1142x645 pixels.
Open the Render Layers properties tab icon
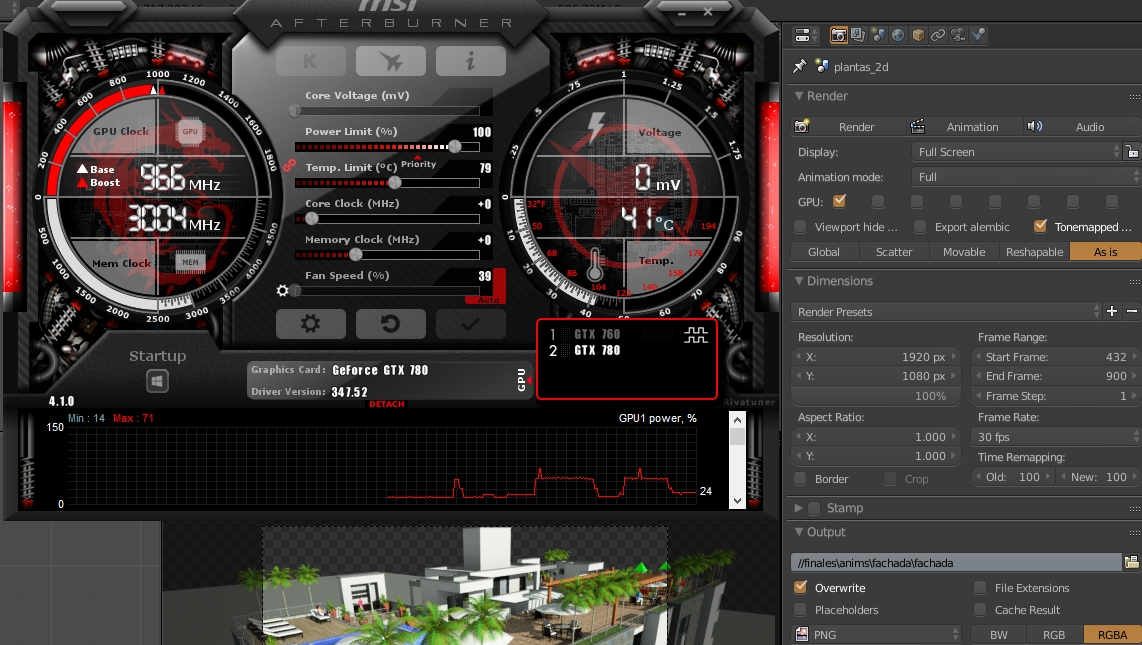coord(858,34)
